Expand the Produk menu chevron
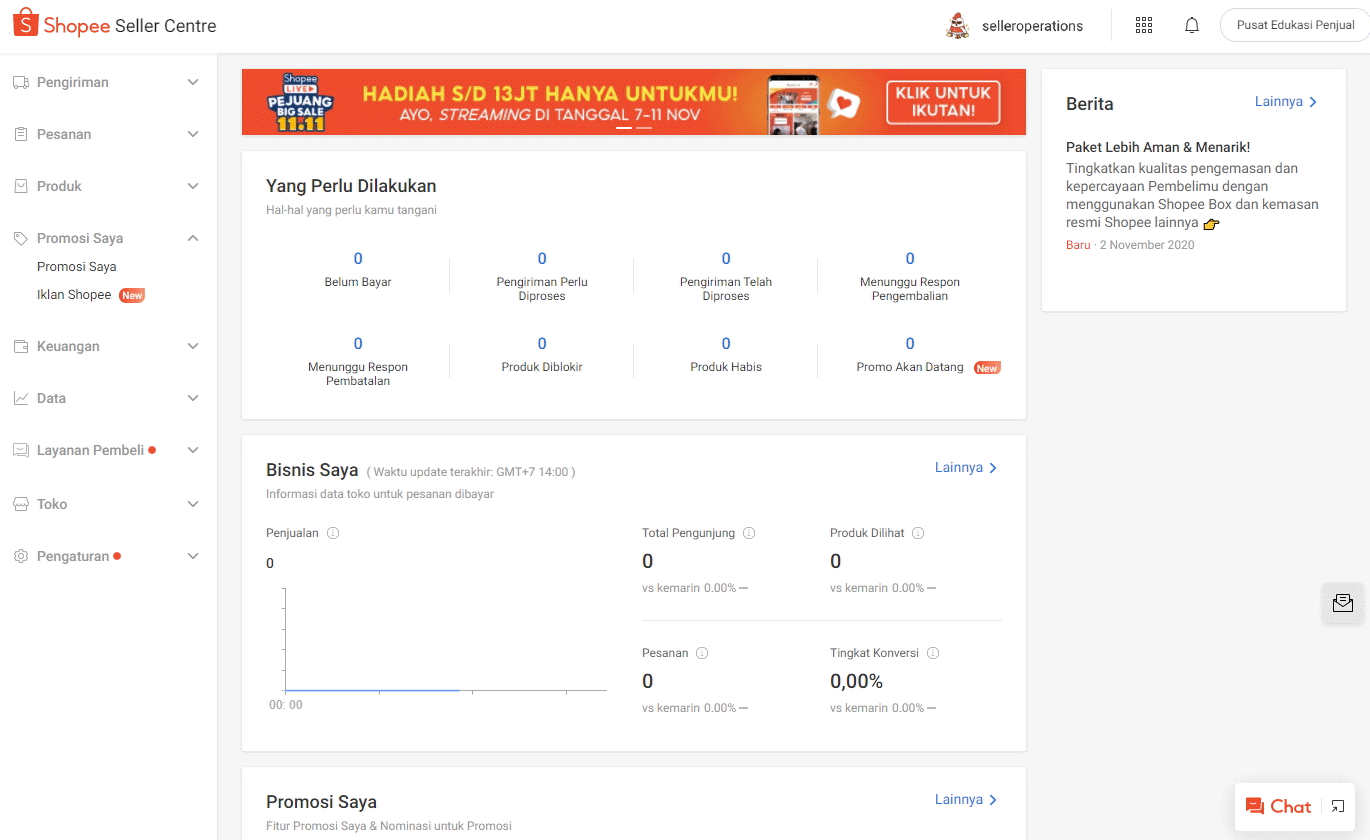 193,186
